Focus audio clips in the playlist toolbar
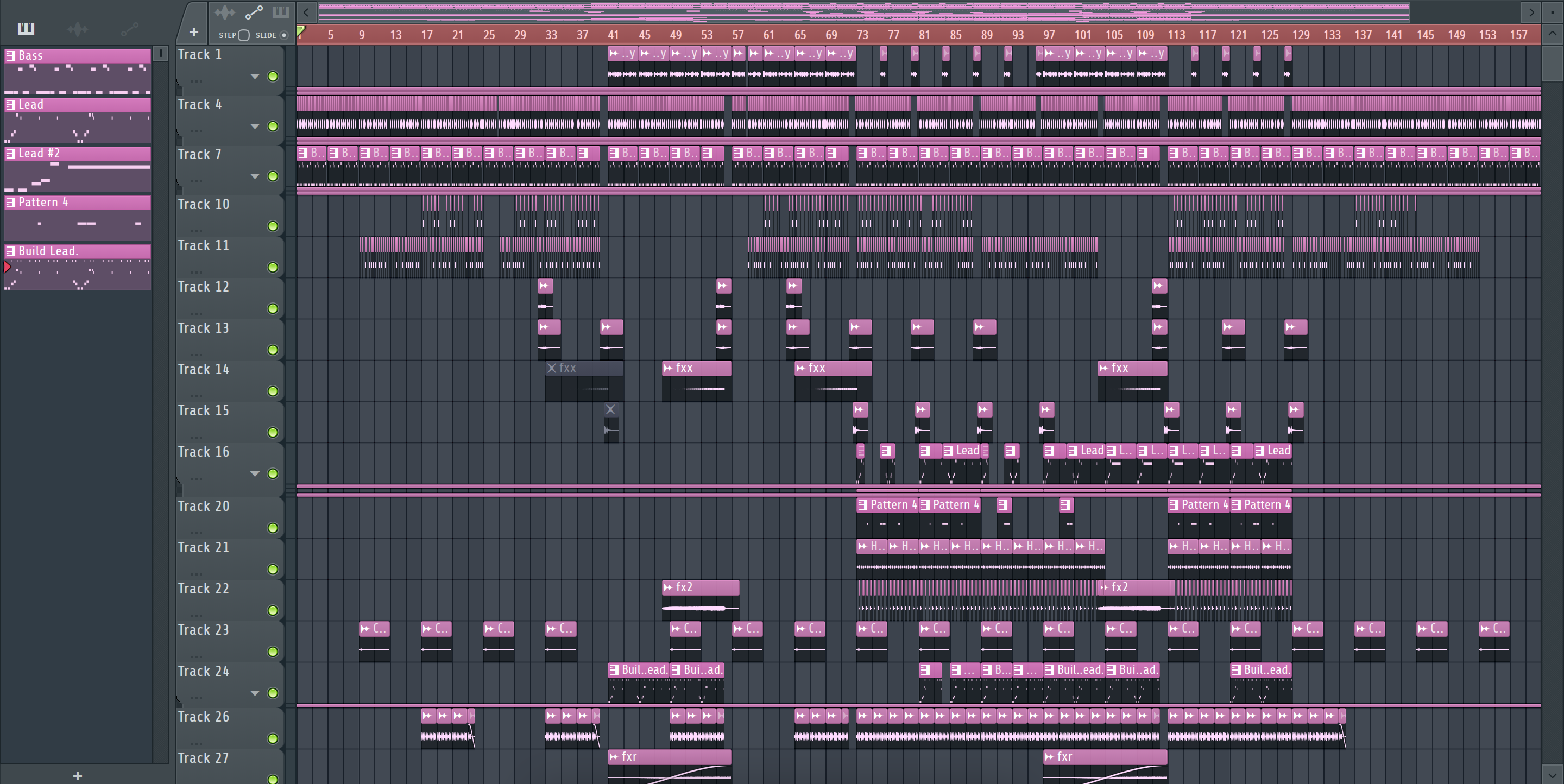Image resolution: width=1564 pixels, height=784 pixels. click(x=224, y=12)
